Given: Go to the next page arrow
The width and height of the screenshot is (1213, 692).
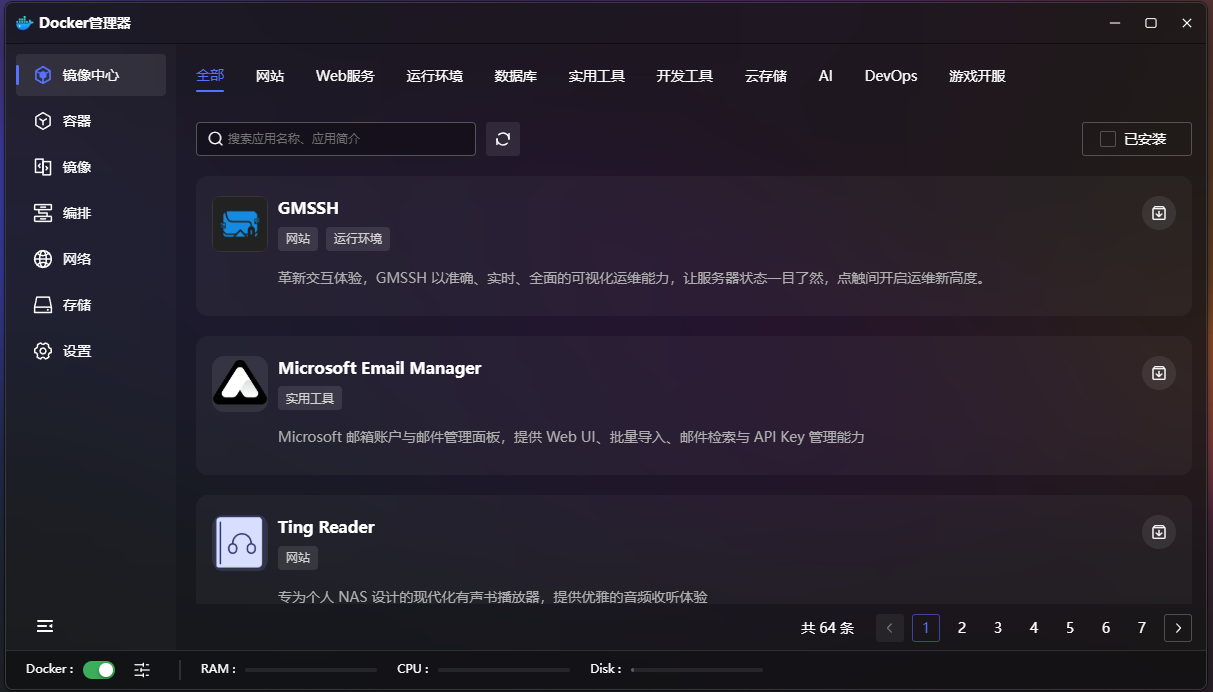Looking at the screenshot, I should click(1178, 628).
